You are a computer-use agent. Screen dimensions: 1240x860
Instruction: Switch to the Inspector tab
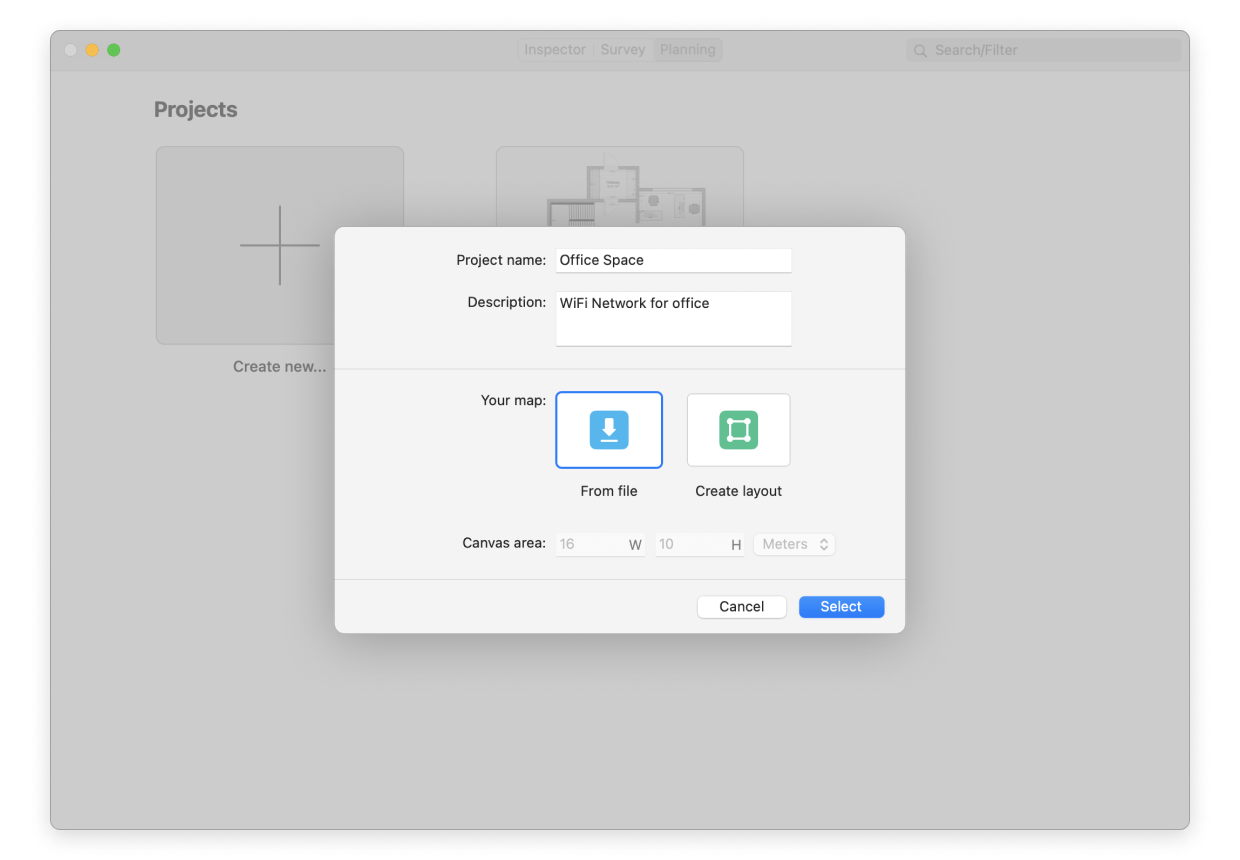click(x=555, y=50)
